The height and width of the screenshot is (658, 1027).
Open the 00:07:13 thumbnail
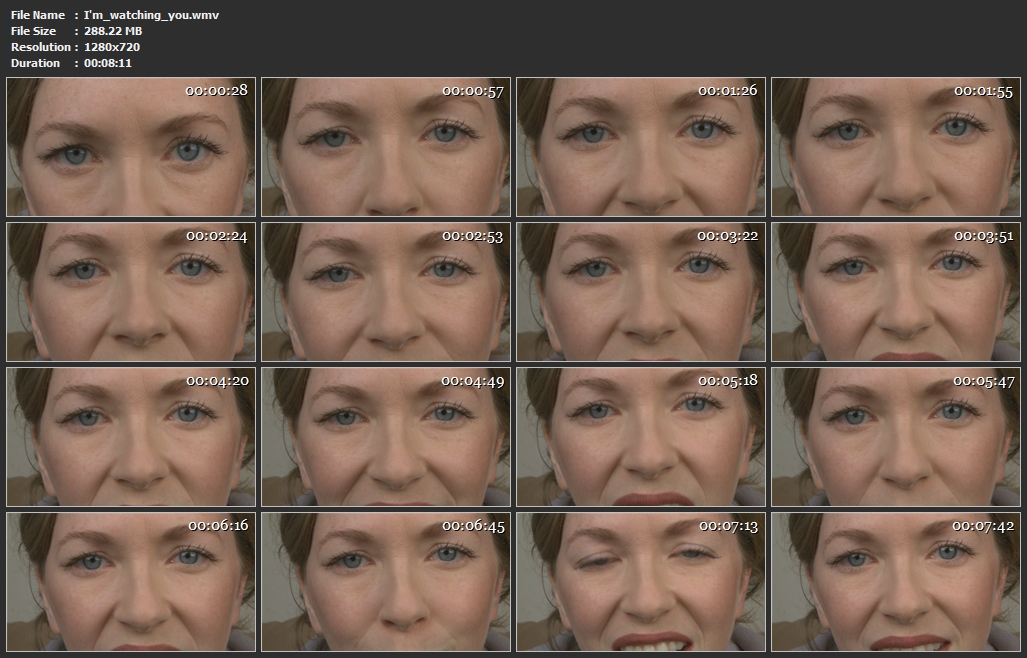[641, 582]
